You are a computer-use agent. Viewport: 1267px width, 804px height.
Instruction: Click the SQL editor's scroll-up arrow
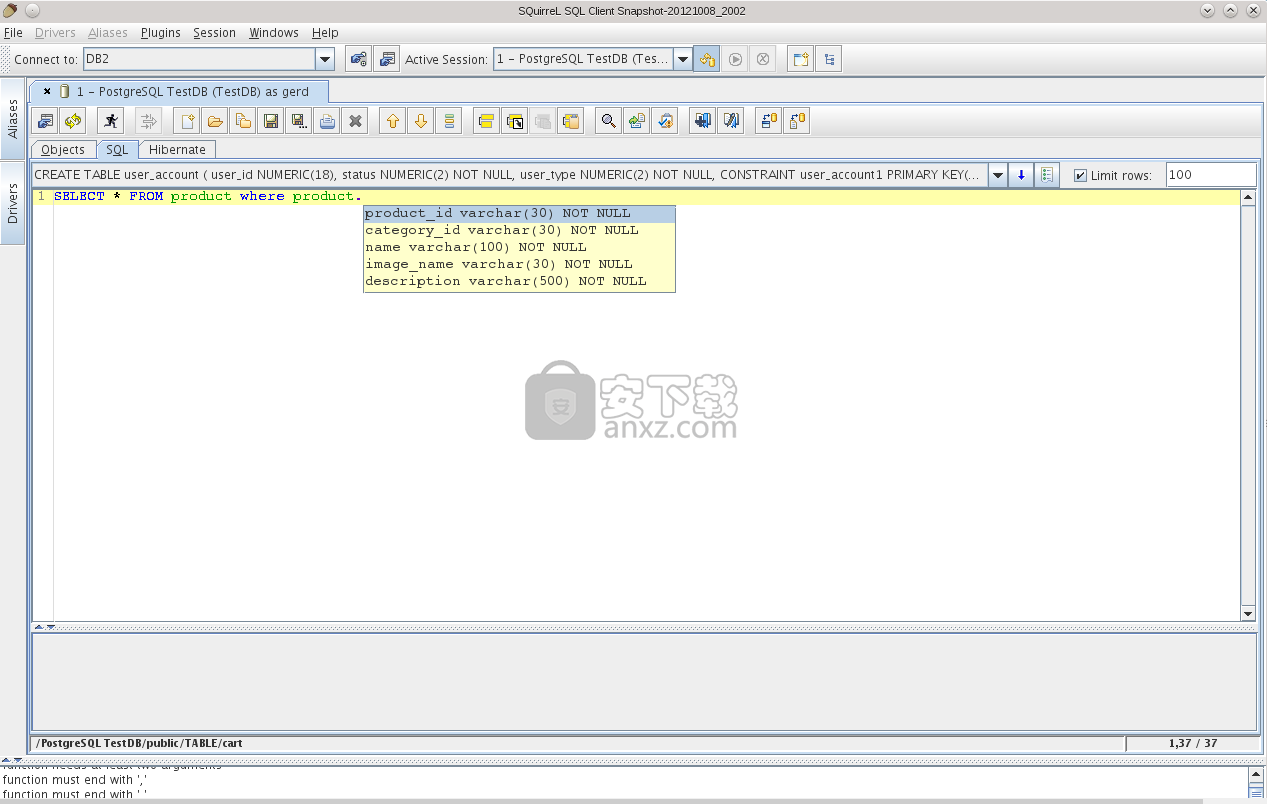[x=1248, y=197]
